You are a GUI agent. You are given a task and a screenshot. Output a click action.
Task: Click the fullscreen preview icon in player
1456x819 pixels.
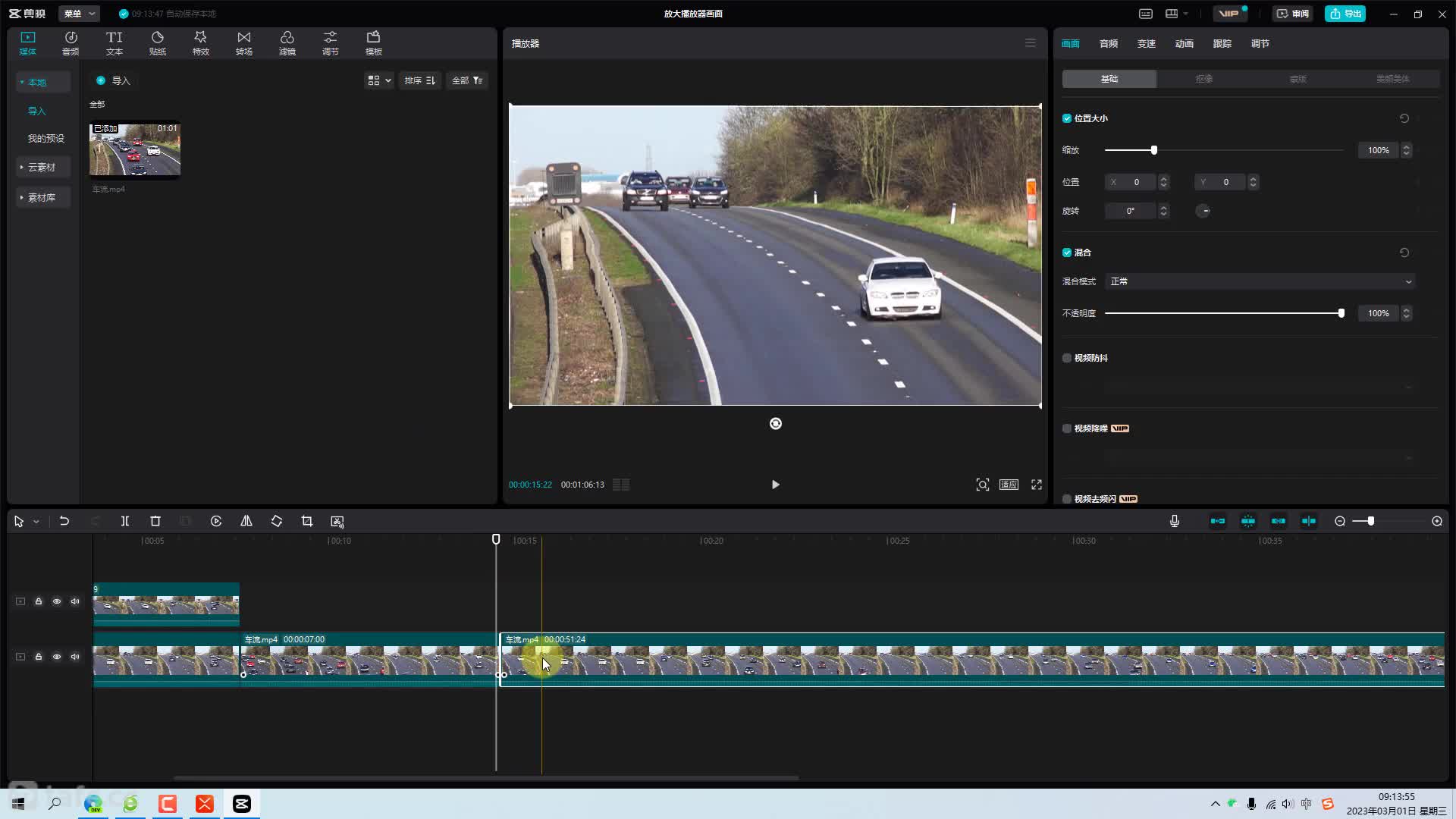pos(1037,485)
